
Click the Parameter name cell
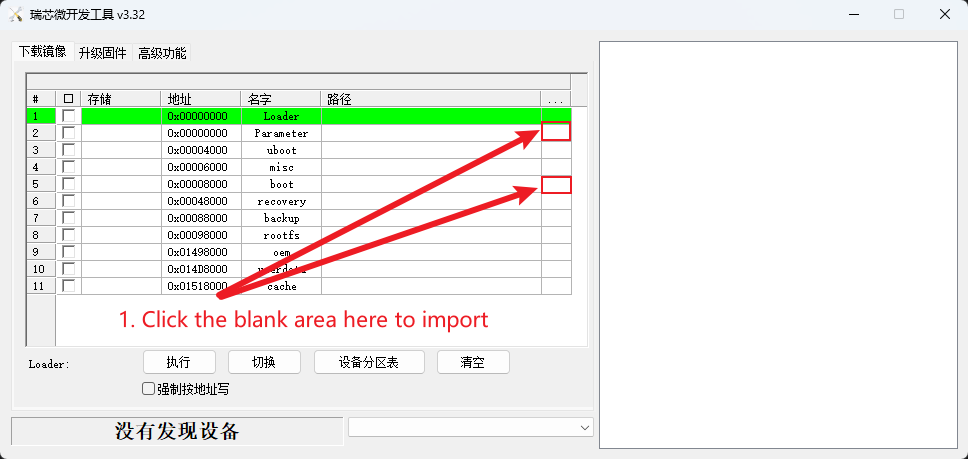[281, 133]
